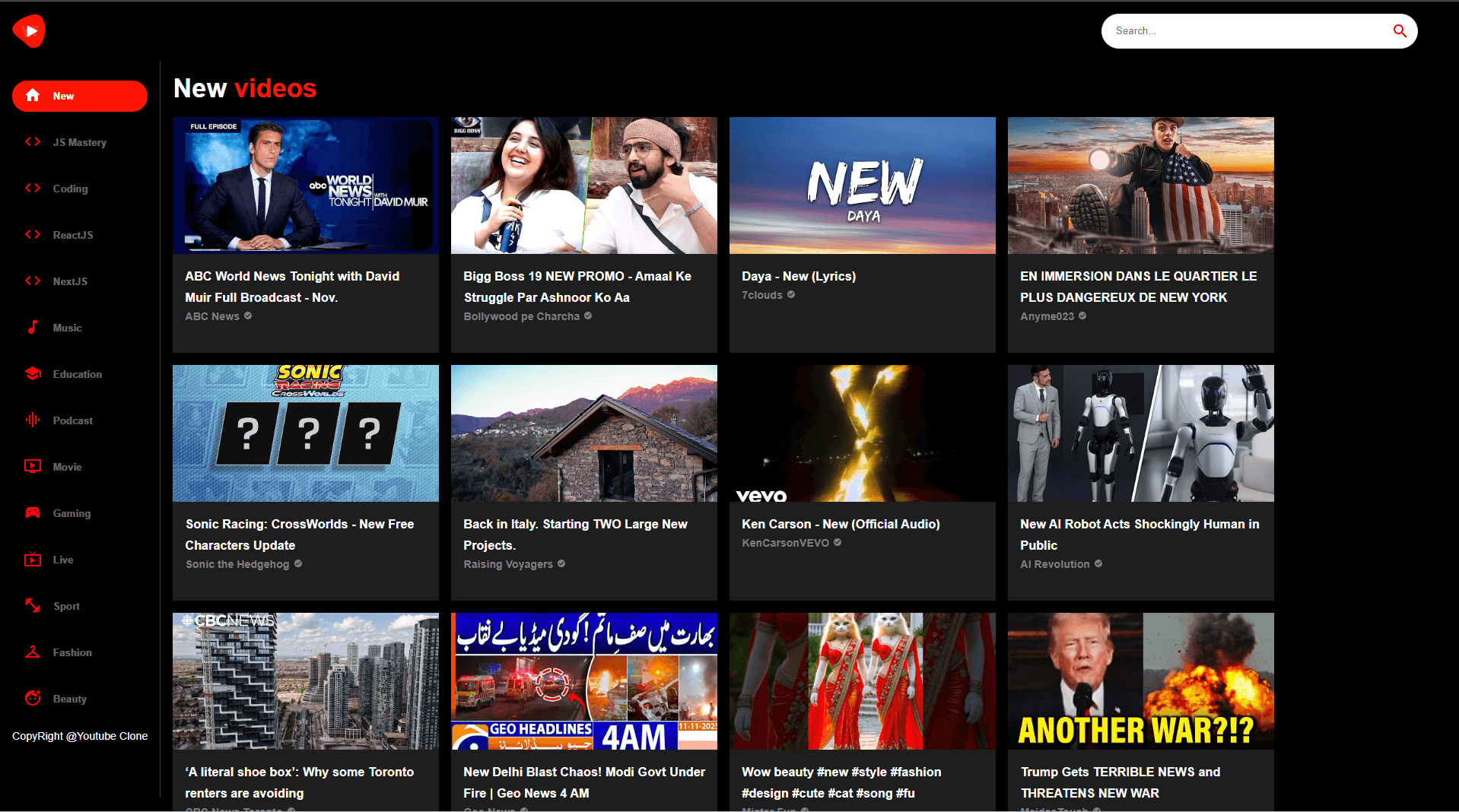
Task: Click verified badge next to Raising Voyagers
Action: coord(561,564)
